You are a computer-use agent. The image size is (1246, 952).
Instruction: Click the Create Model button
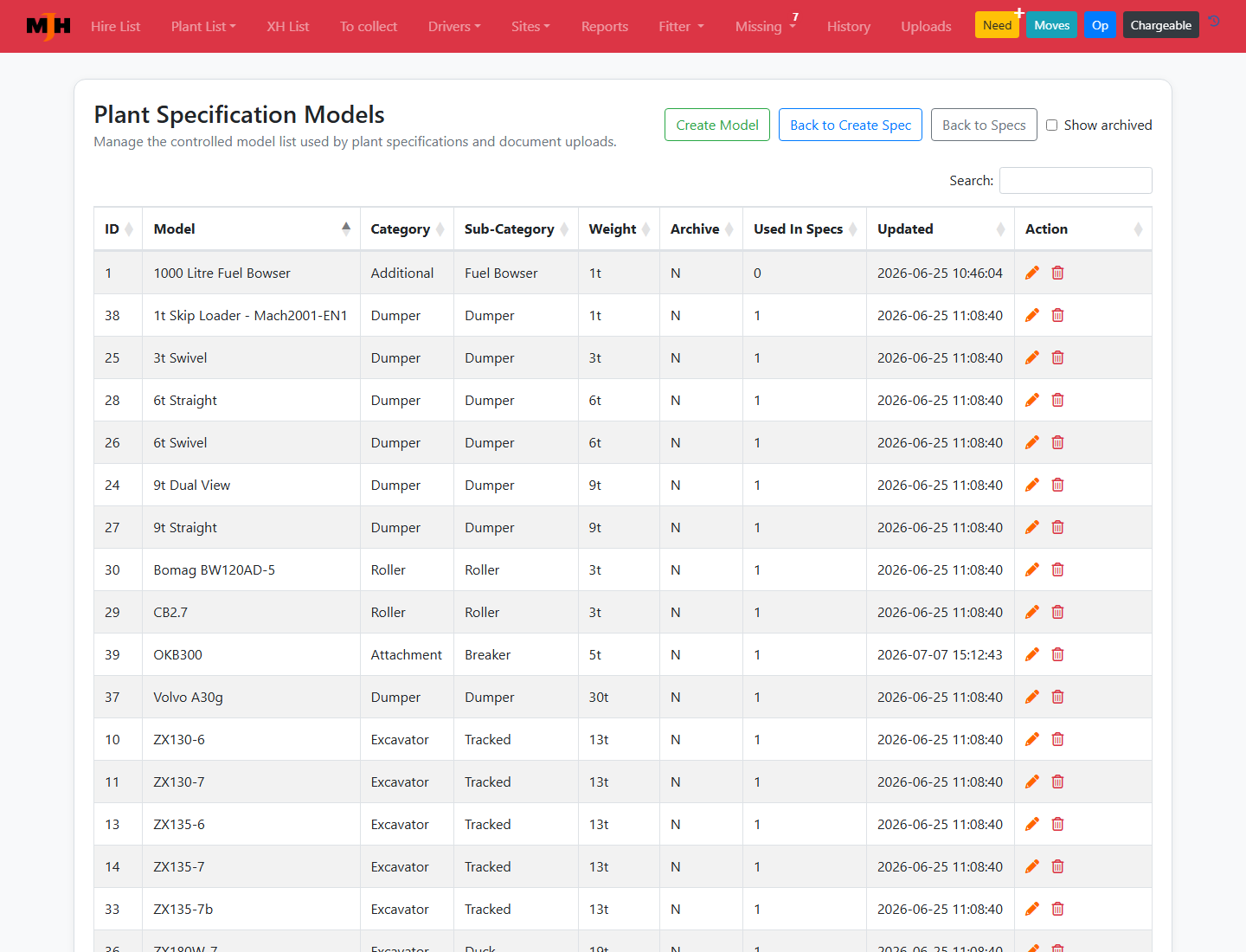[x=717, y=125]
